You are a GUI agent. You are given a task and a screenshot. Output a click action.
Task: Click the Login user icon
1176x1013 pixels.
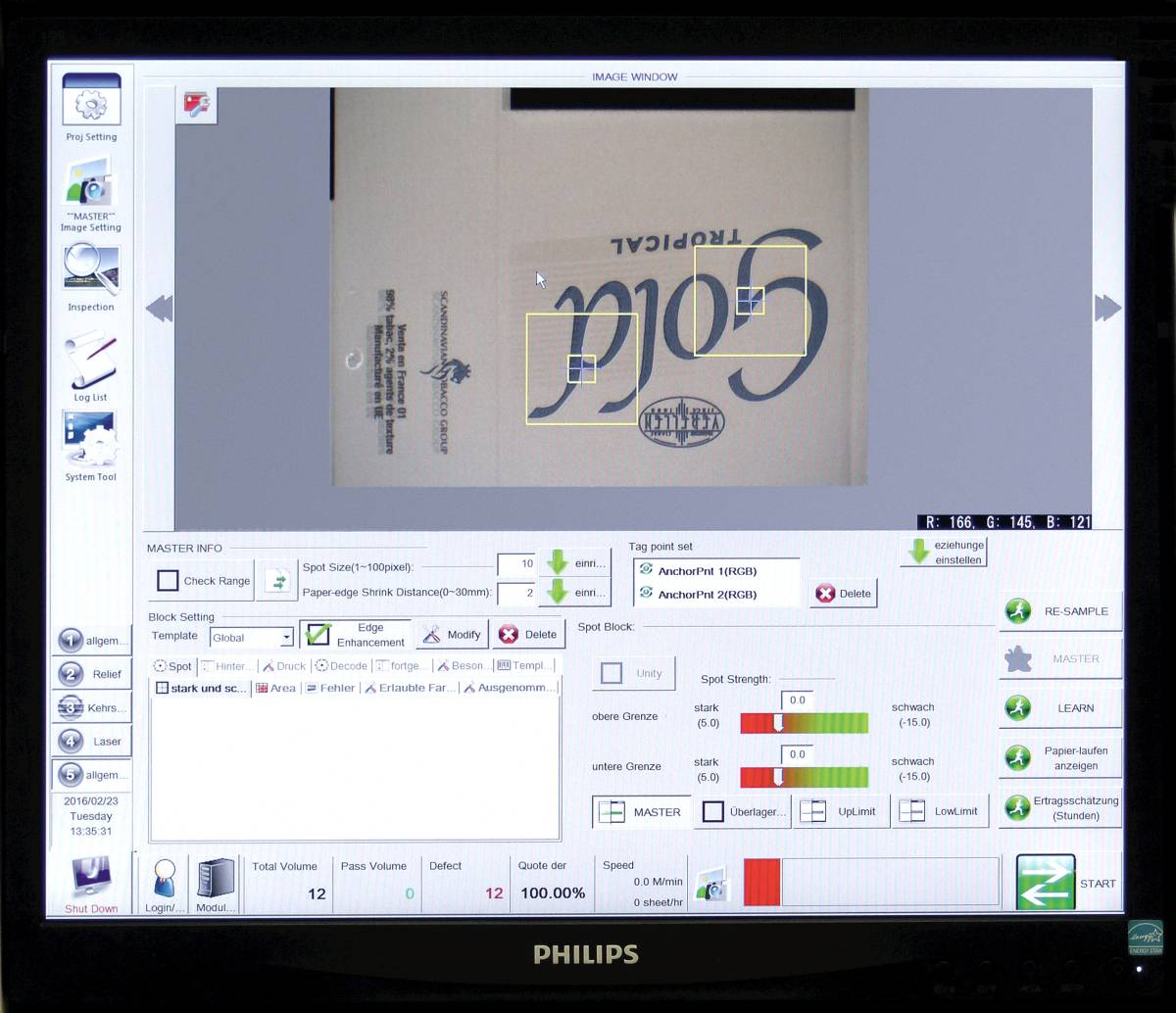(x=165, y=878)
